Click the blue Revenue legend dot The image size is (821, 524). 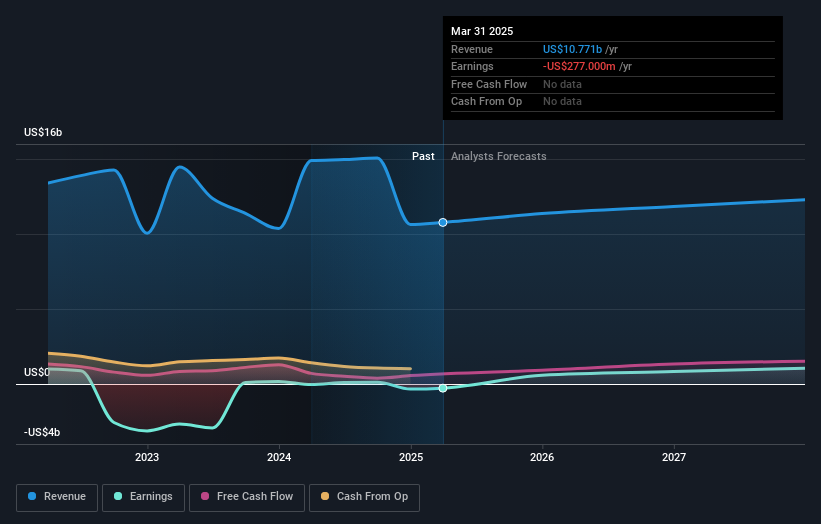pyautogui.click(x=32, y=496)
